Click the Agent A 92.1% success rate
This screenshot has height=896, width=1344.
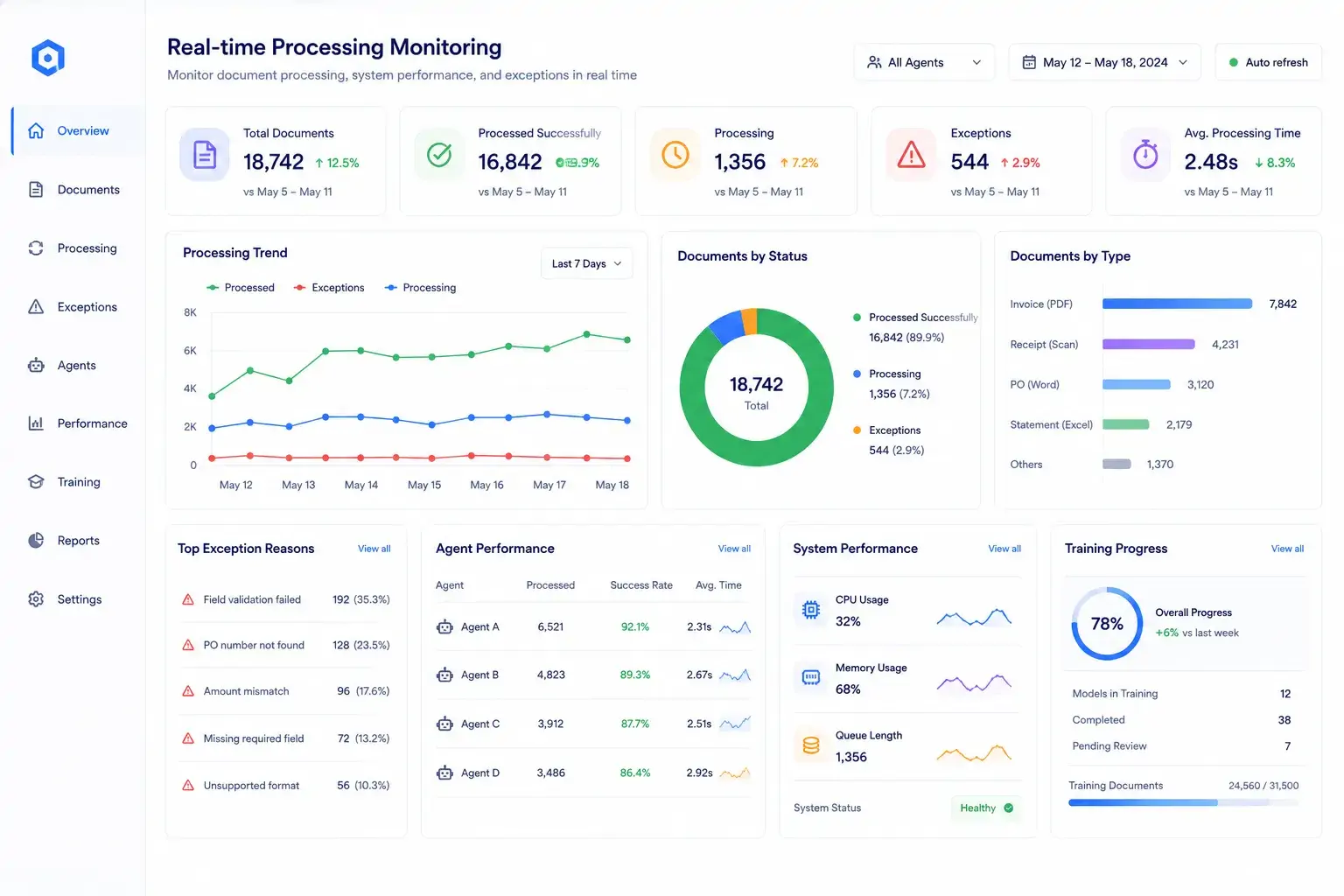coord(635,626)
